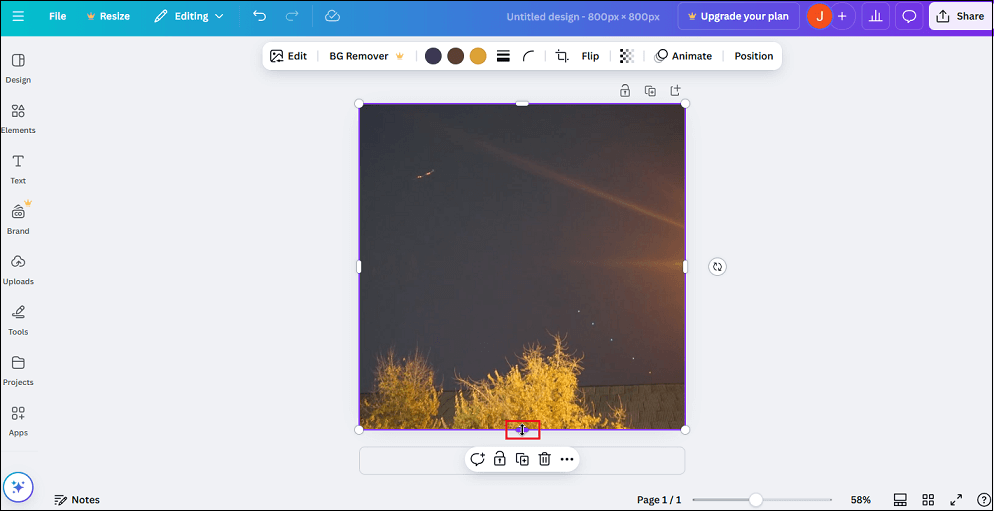Screen dimensions: 994x511
Task: Open the Uploads side panel
Action: [x=18, y=270]
